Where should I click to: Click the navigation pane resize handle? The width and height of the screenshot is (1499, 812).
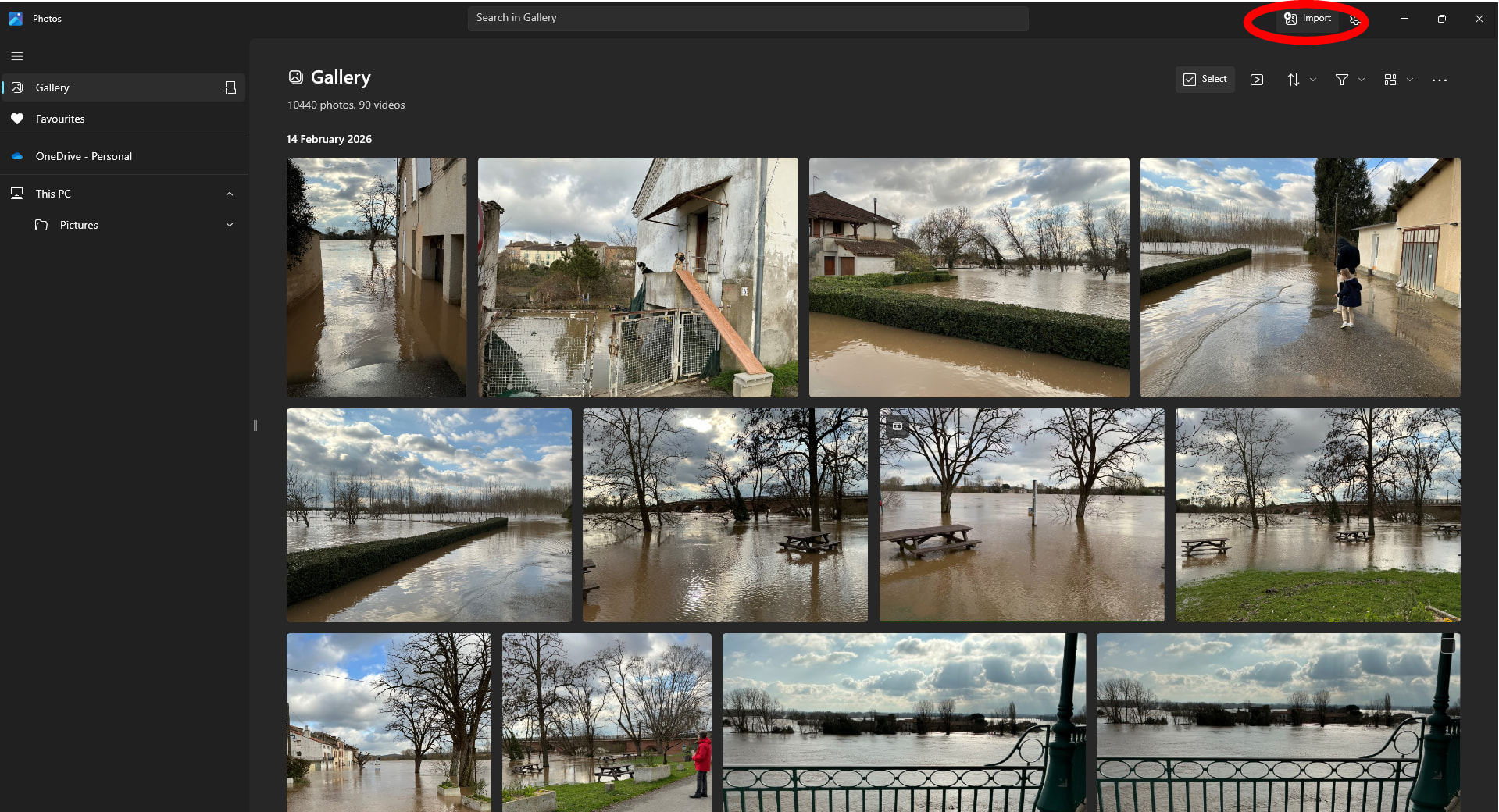tap(255, 426)
